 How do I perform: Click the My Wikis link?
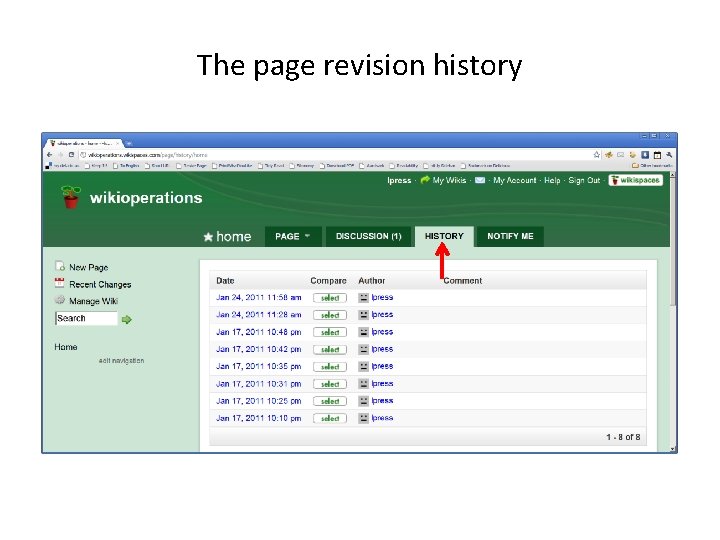449,180
